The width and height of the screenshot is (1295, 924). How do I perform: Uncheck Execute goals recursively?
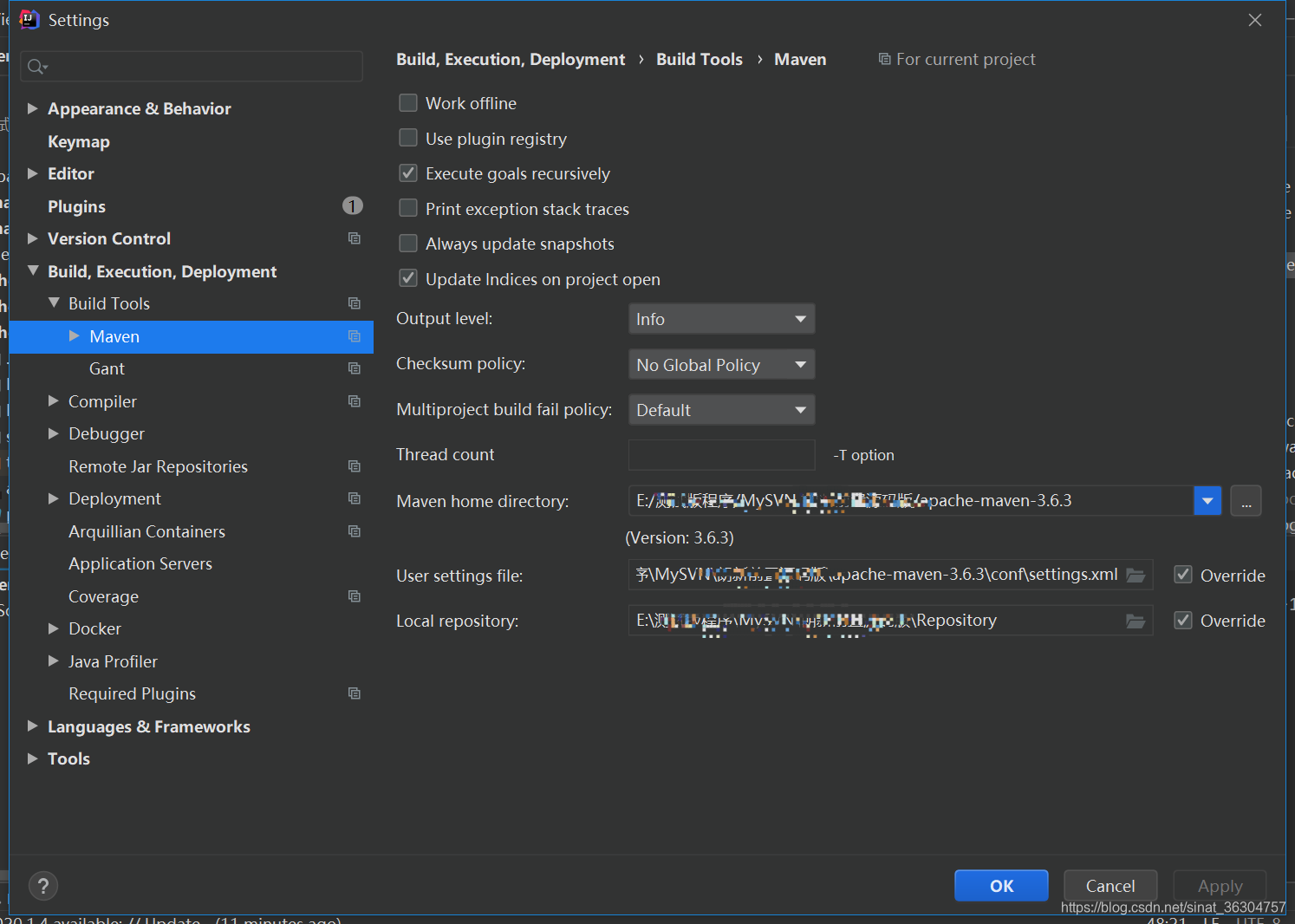(x=408, y=173)
